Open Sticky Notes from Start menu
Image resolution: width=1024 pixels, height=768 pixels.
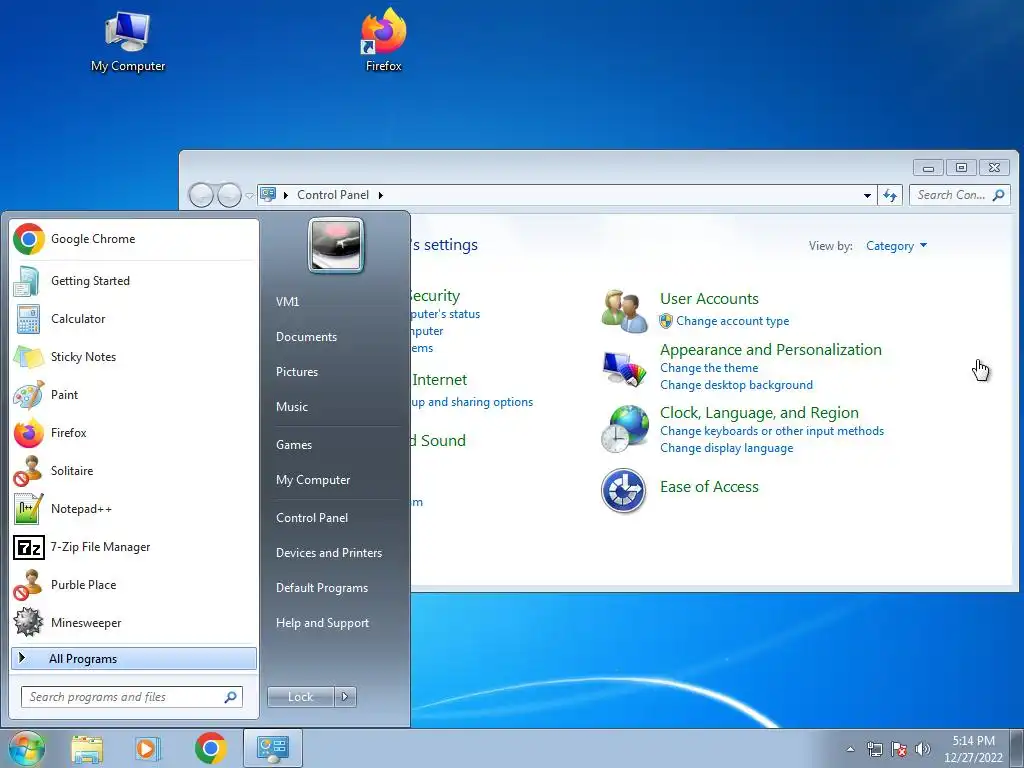coord(134,357)
